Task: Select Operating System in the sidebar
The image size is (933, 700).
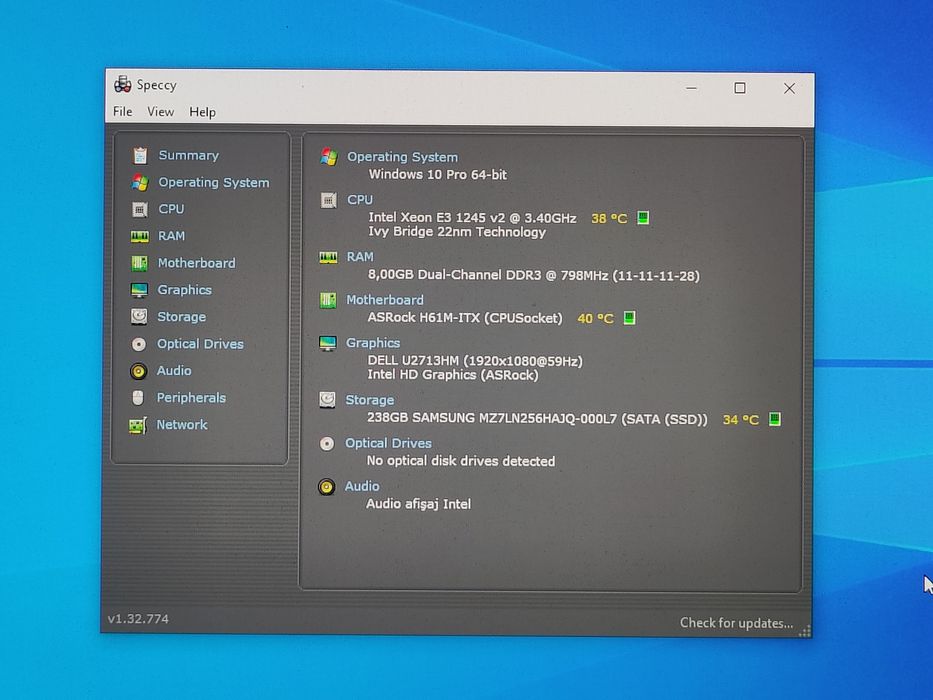Action: point(214,182)
